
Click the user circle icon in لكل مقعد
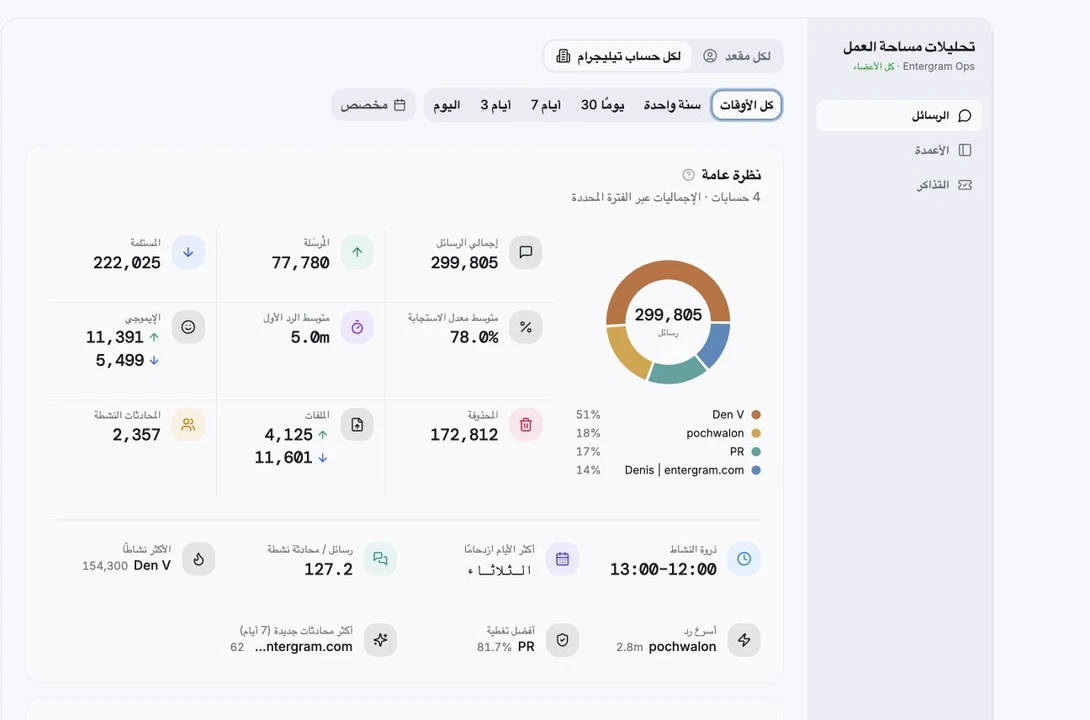pos(710,56)
